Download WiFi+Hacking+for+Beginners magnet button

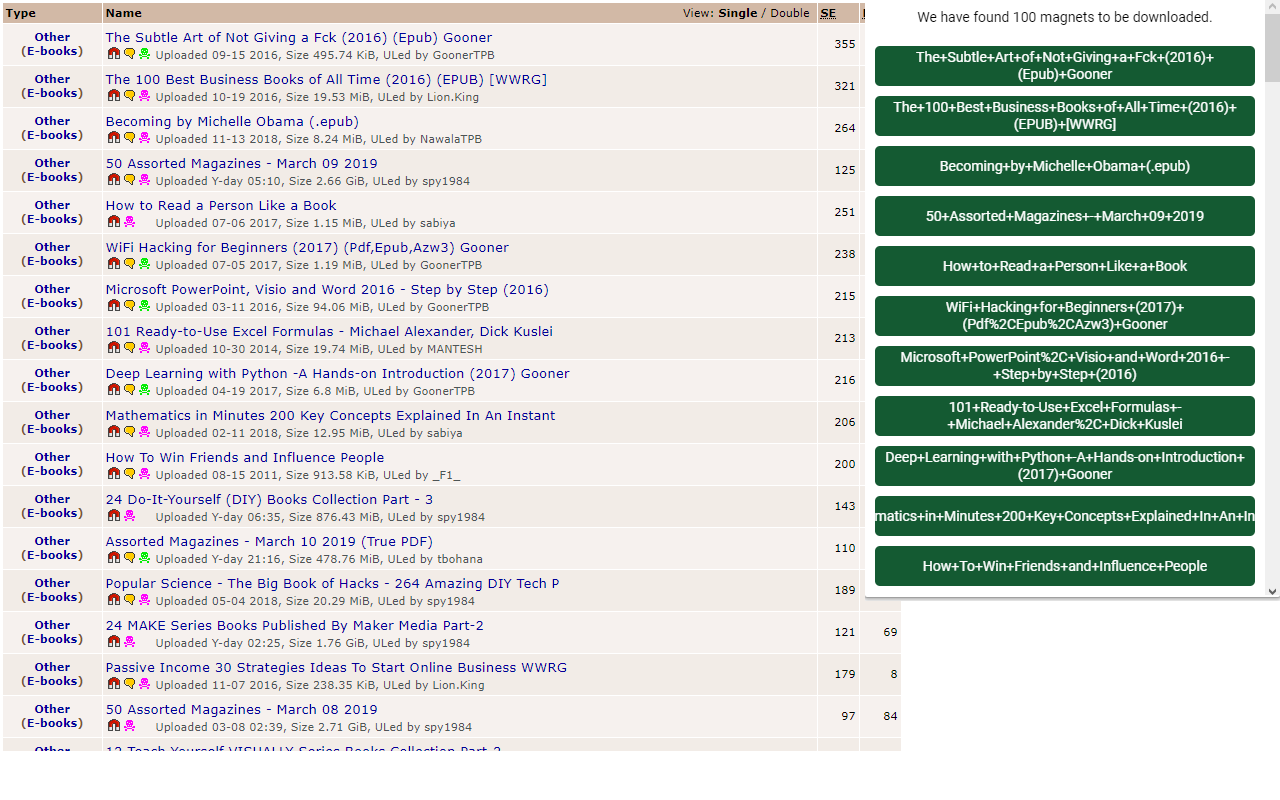click(x=1065, y=316)
